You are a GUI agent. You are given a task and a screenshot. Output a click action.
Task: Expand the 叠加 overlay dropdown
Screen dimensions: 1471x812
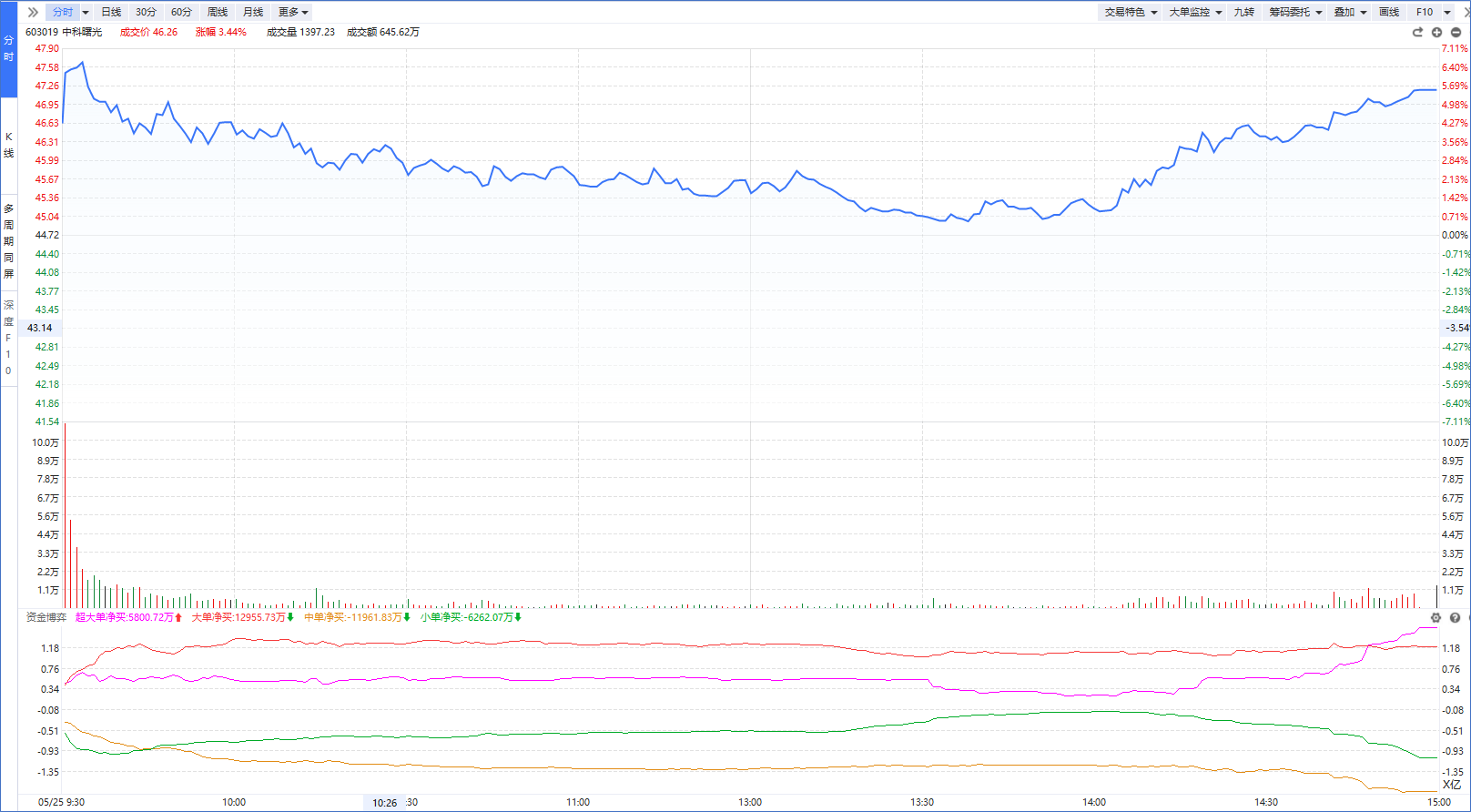coord(1350,12)
